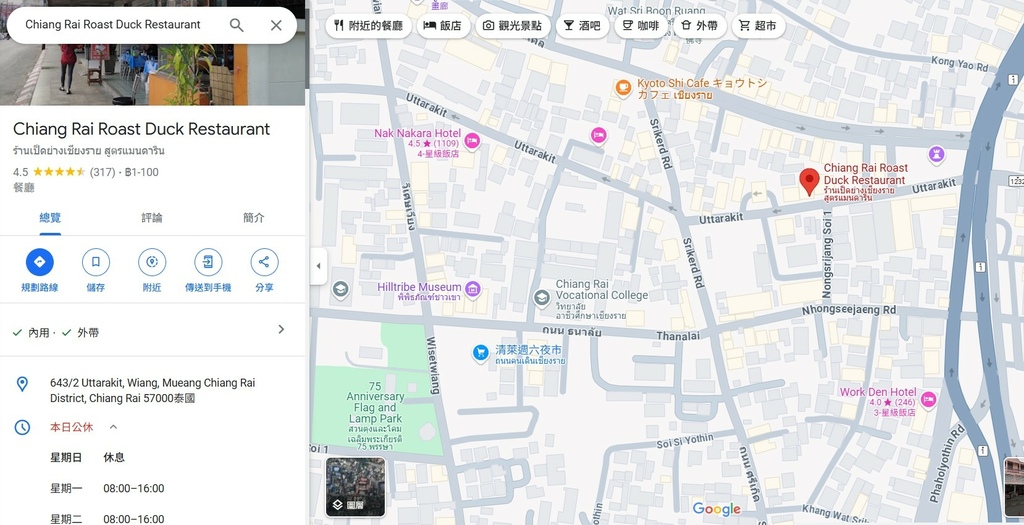Click Chiang Rai Vocational College marker
1024x525 pixels.
(x=541, y=298)
